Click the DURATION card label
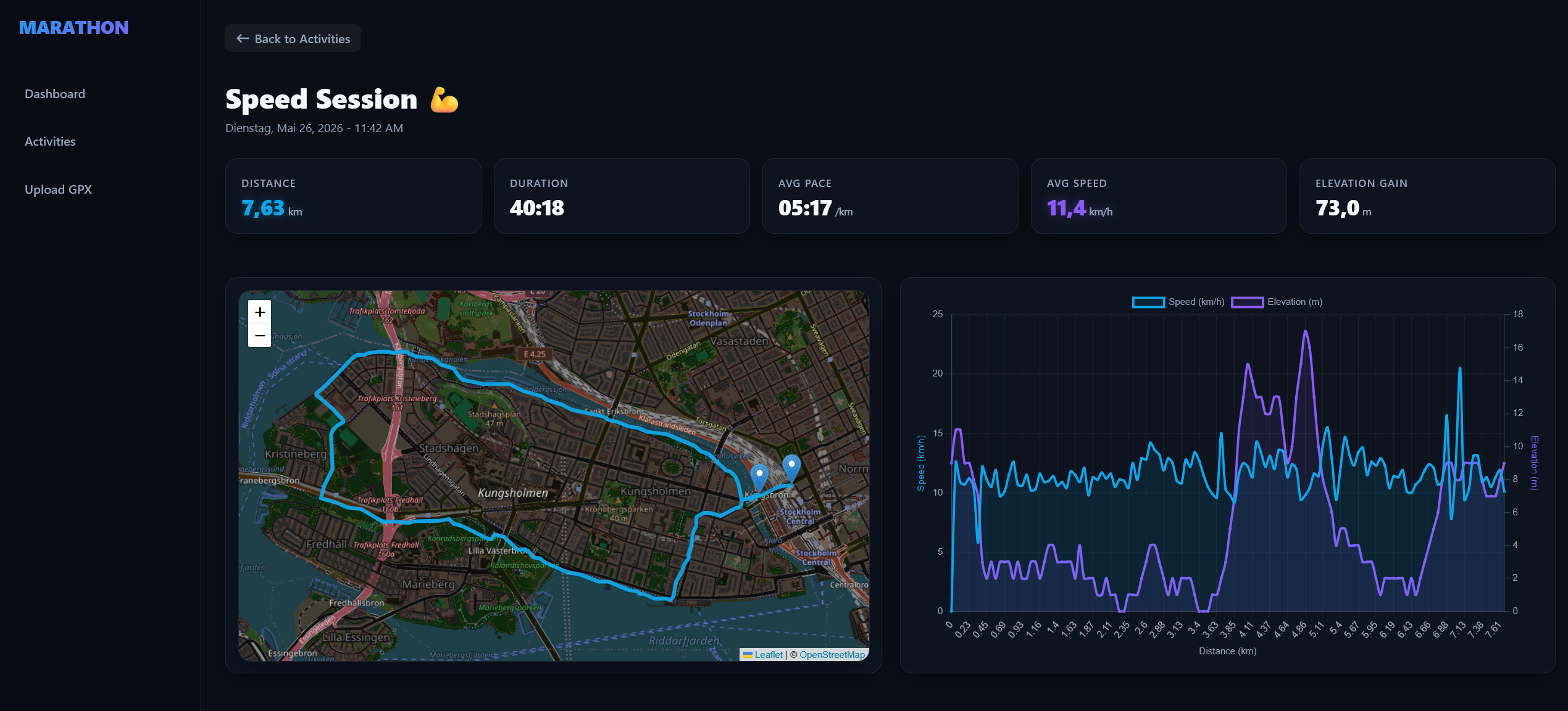This screenshot has width=1568, height=711. [x=539, y=183]
